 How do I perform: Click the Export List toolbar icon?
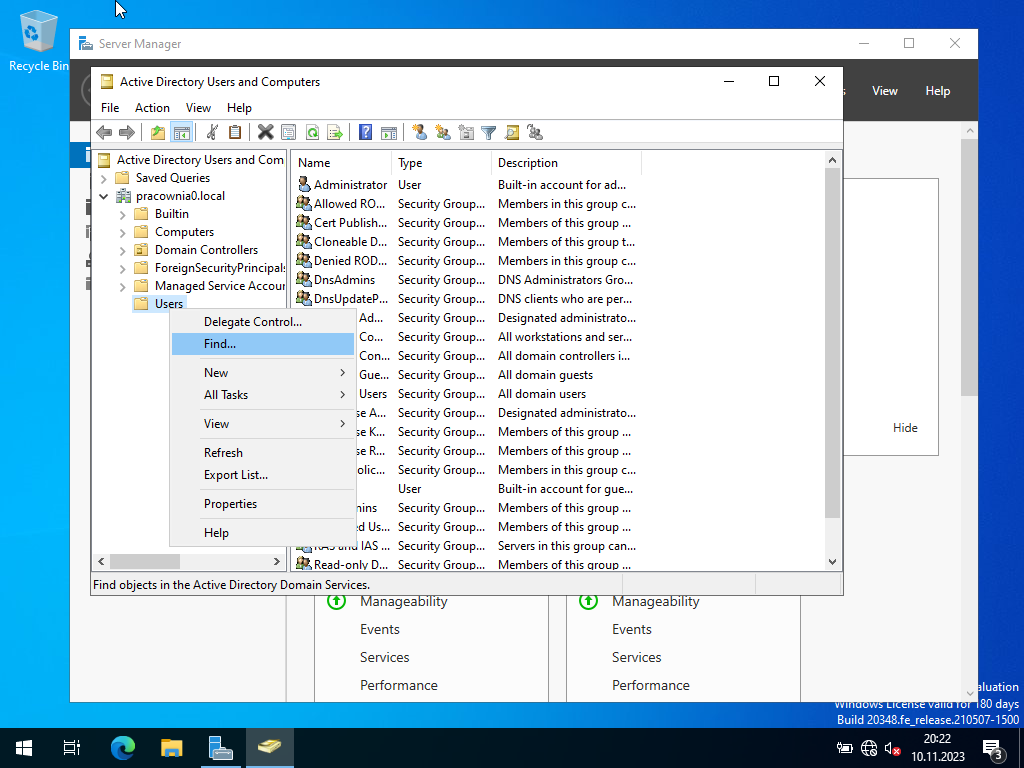coord(335,133)
